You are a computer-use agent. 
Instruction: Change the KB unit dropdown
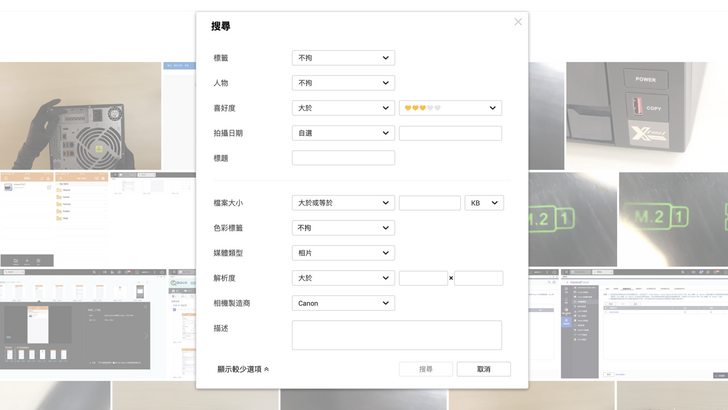pos(484,203)
